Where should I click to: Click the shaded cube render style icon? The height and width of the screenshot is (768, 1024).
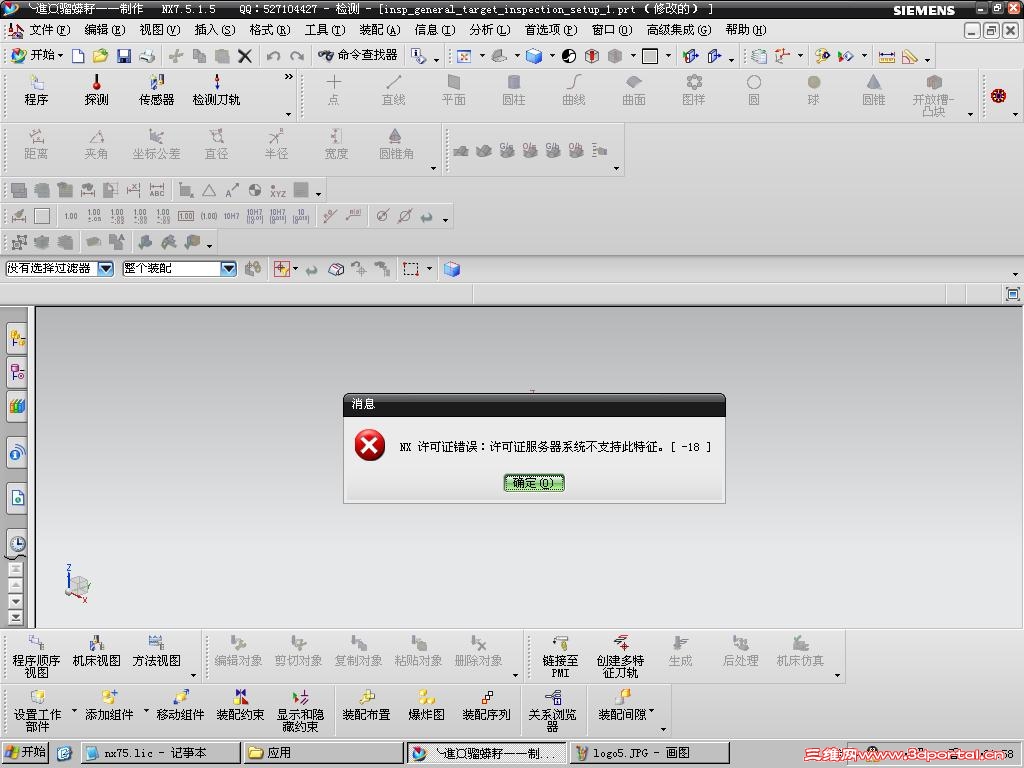point(534,56)
